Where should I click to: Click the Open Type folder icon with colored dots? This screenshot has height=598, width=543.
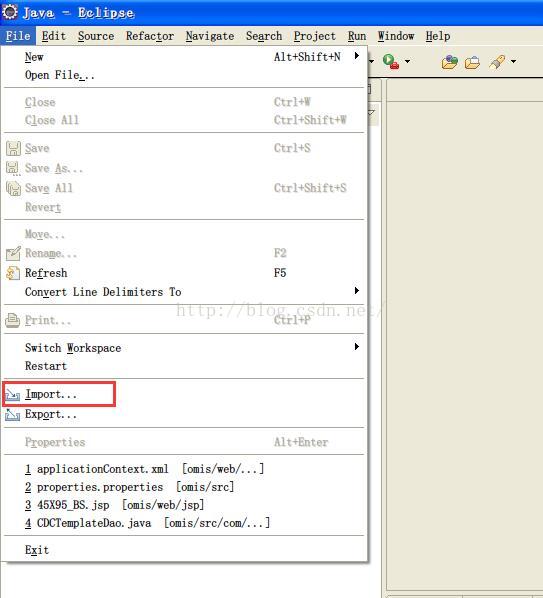[x=450, y=62]
